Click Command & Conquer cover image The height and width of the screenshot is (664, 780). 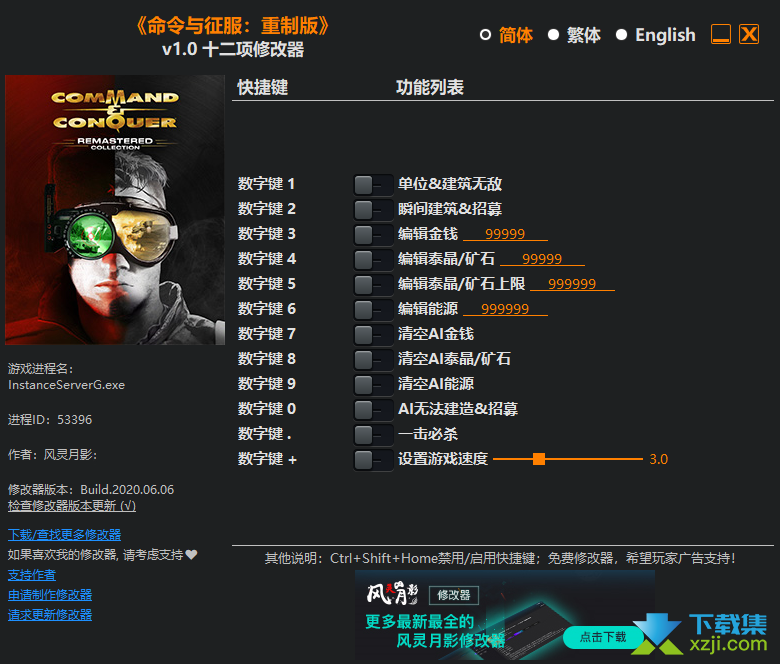click(x=115, y=210)
